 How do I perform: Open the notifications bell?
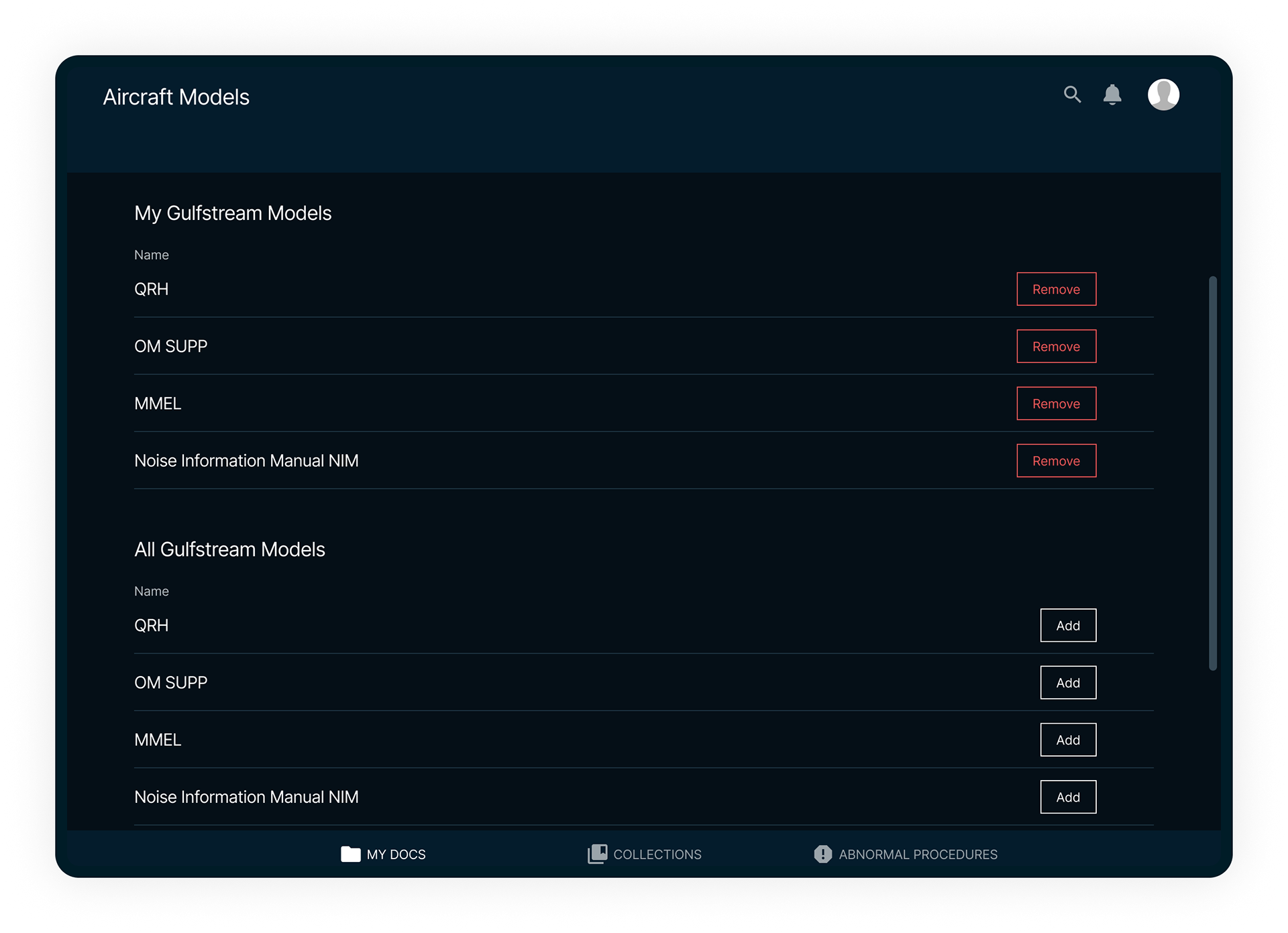[1112, 95]
